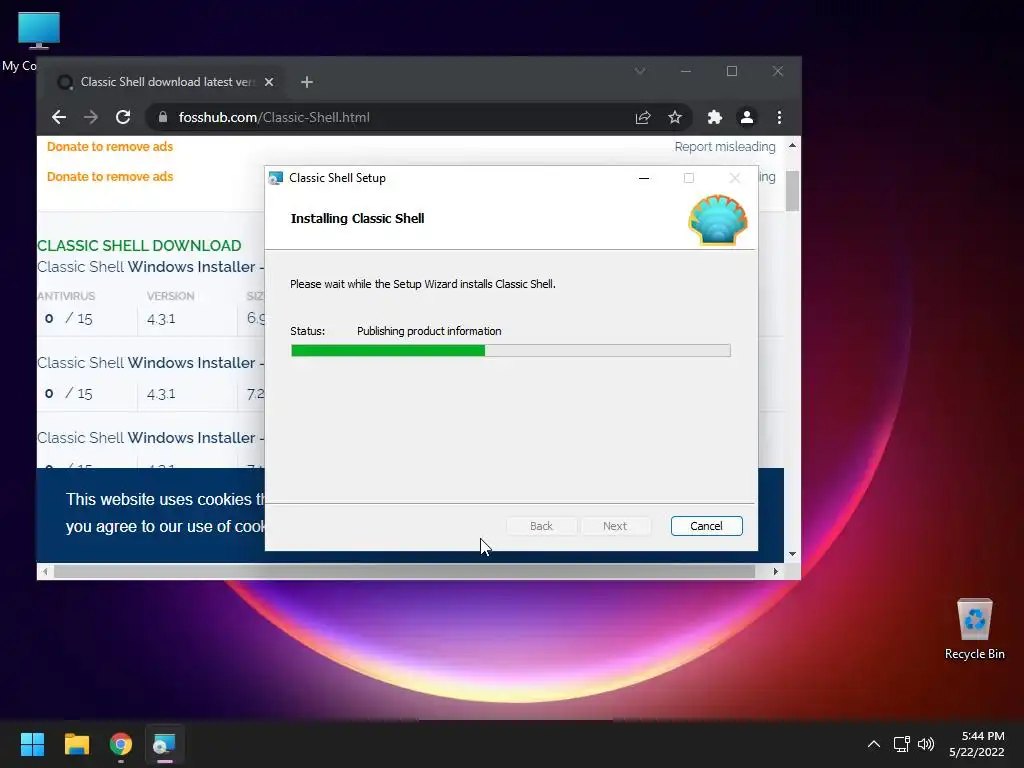Minimize the Classic Shell Setup window

point(644,178)
